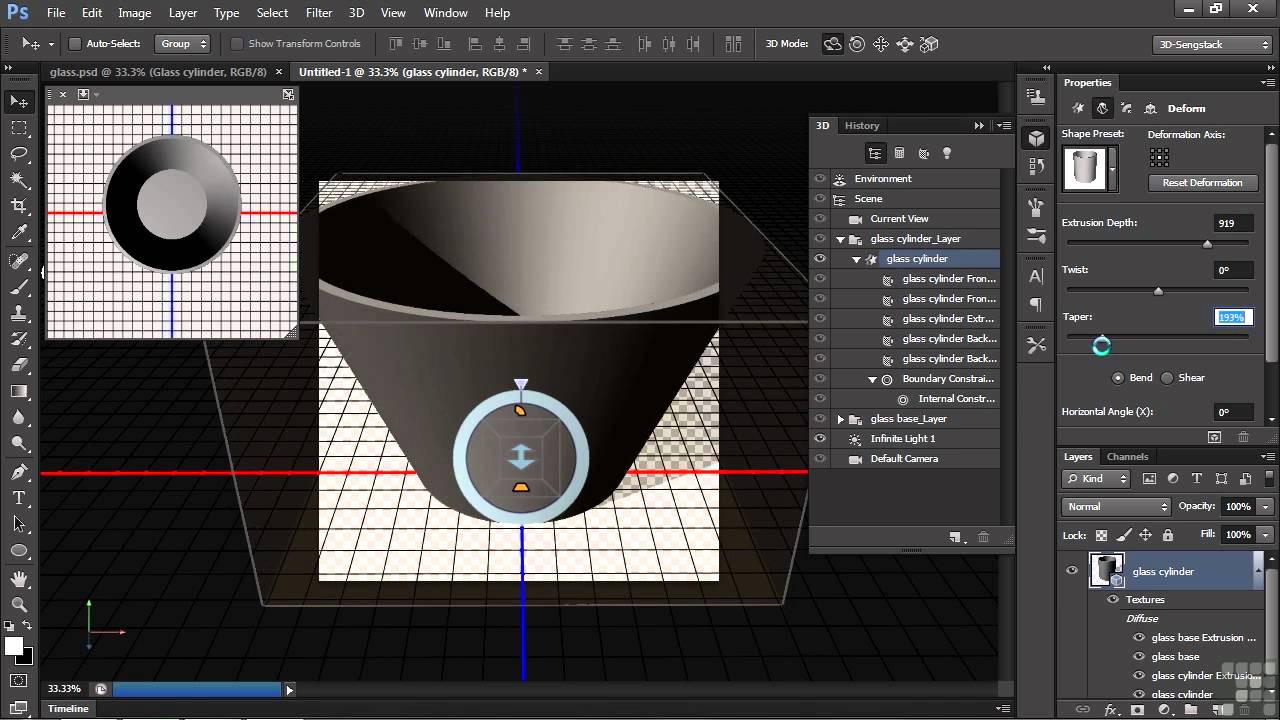
Task: Select the Zoom tool
Action: 19,604
